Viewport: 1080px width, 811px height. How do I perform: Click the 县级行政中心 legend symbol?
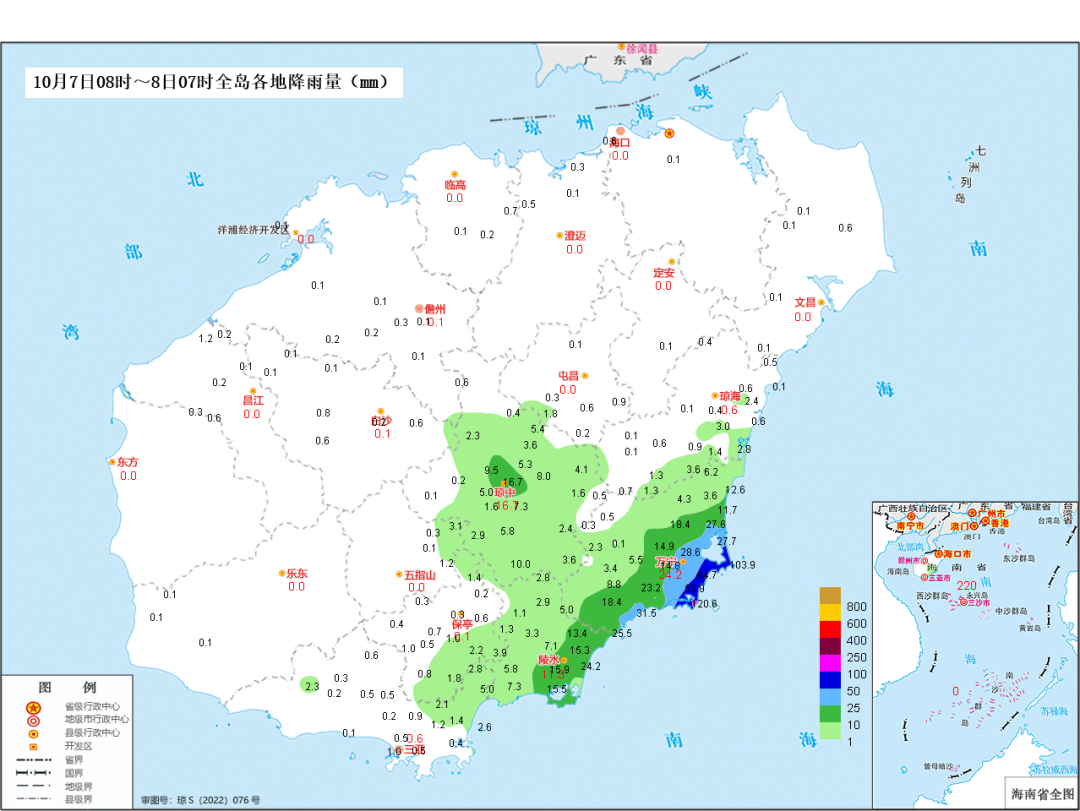coord(33,734)
